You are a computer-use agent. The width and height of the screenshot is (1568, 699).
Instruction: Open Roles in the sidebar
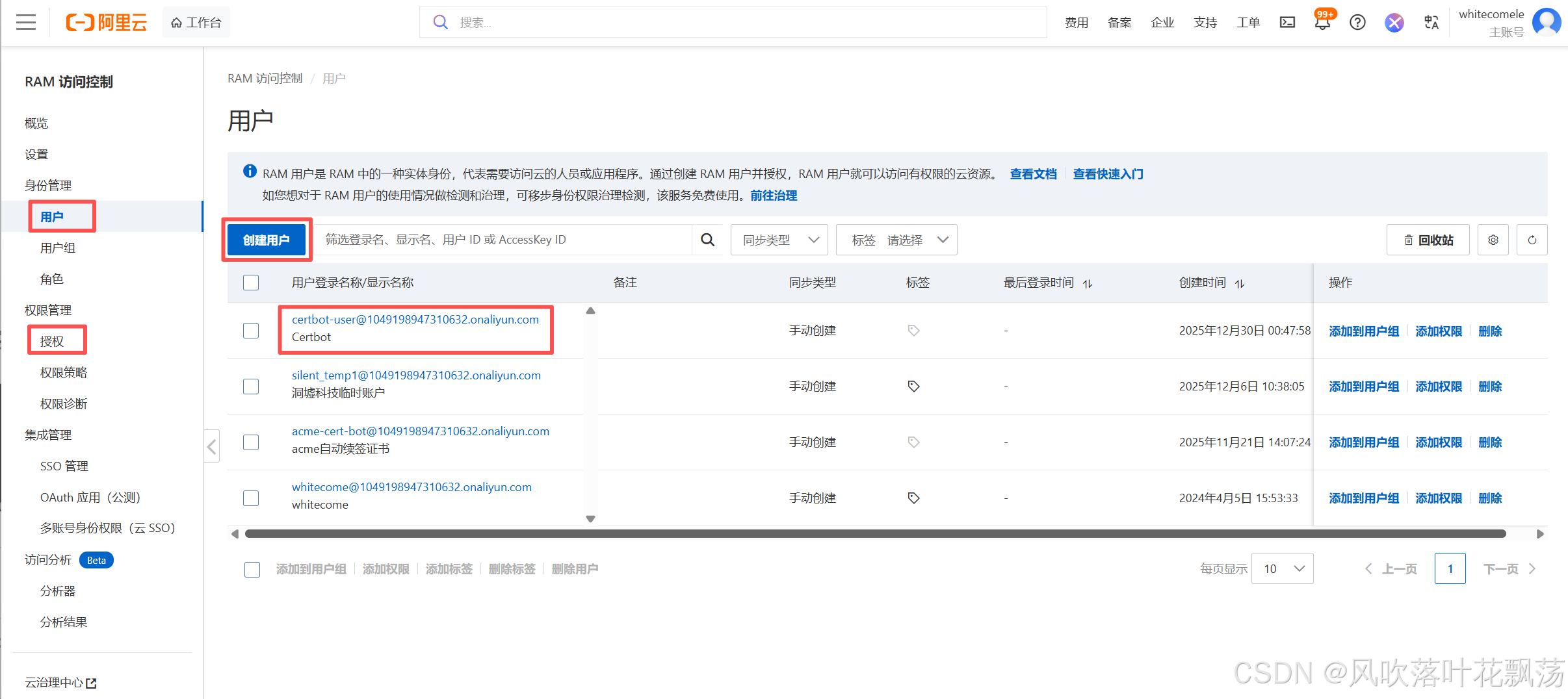pyautogui.click(x=52, y=279)
